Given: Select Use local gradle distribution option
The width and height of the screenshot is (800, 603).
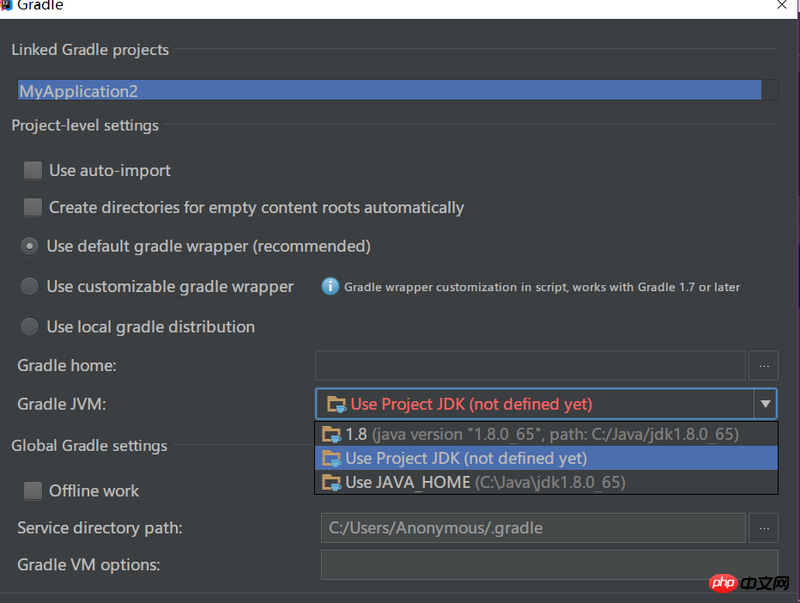Looking at the screenshot, I should [30, 327].
